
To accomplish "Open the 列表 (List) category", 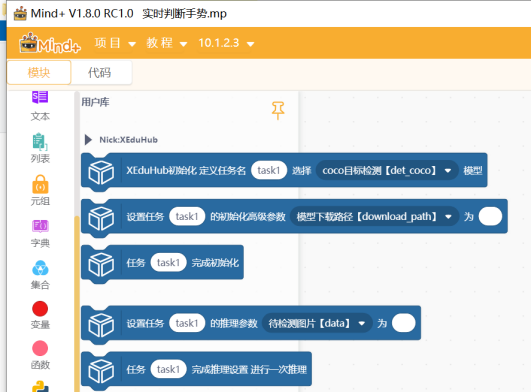I will coord(40,148).
